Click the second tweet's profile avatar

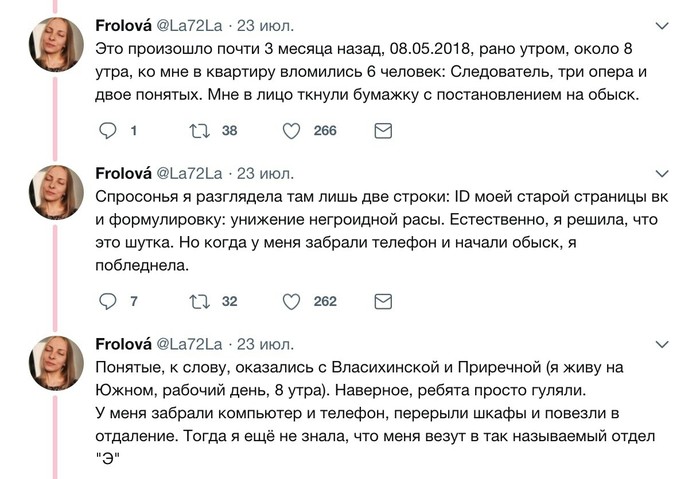56,192
